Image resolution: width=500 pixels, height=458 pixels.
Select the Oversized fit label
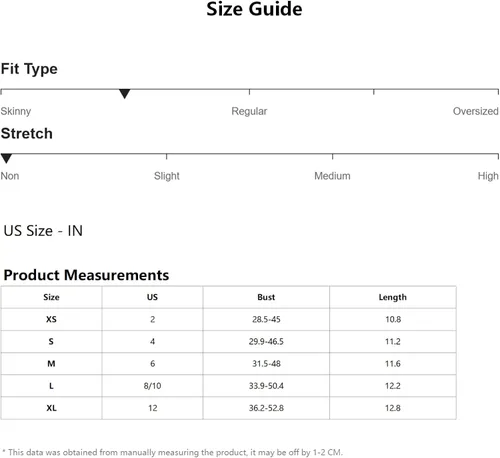475,111
